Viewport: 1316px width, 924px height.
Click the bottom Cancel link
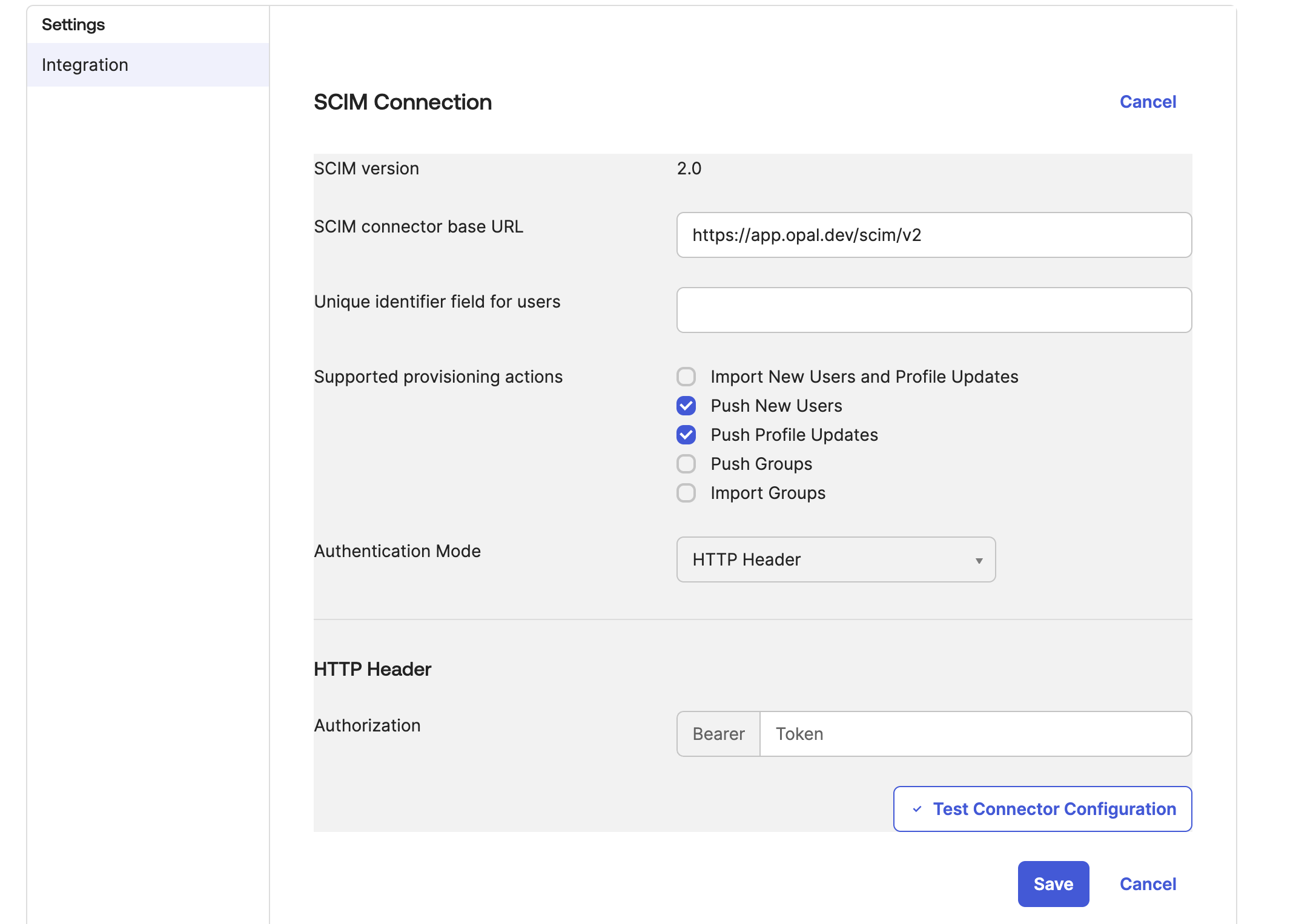[1147, 884]
